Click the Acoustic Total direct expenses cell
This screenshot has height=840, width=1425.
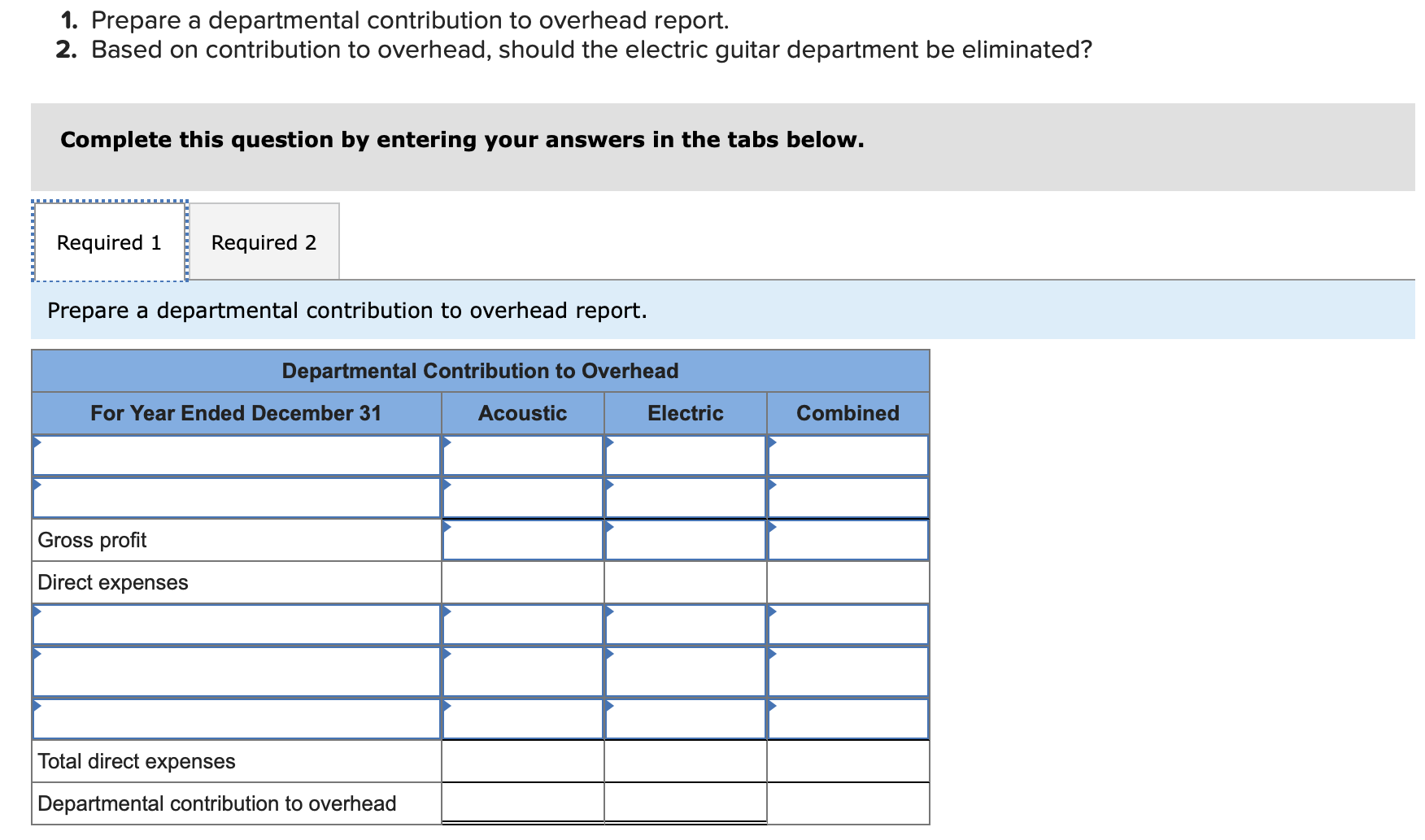(x=523, y=761)
